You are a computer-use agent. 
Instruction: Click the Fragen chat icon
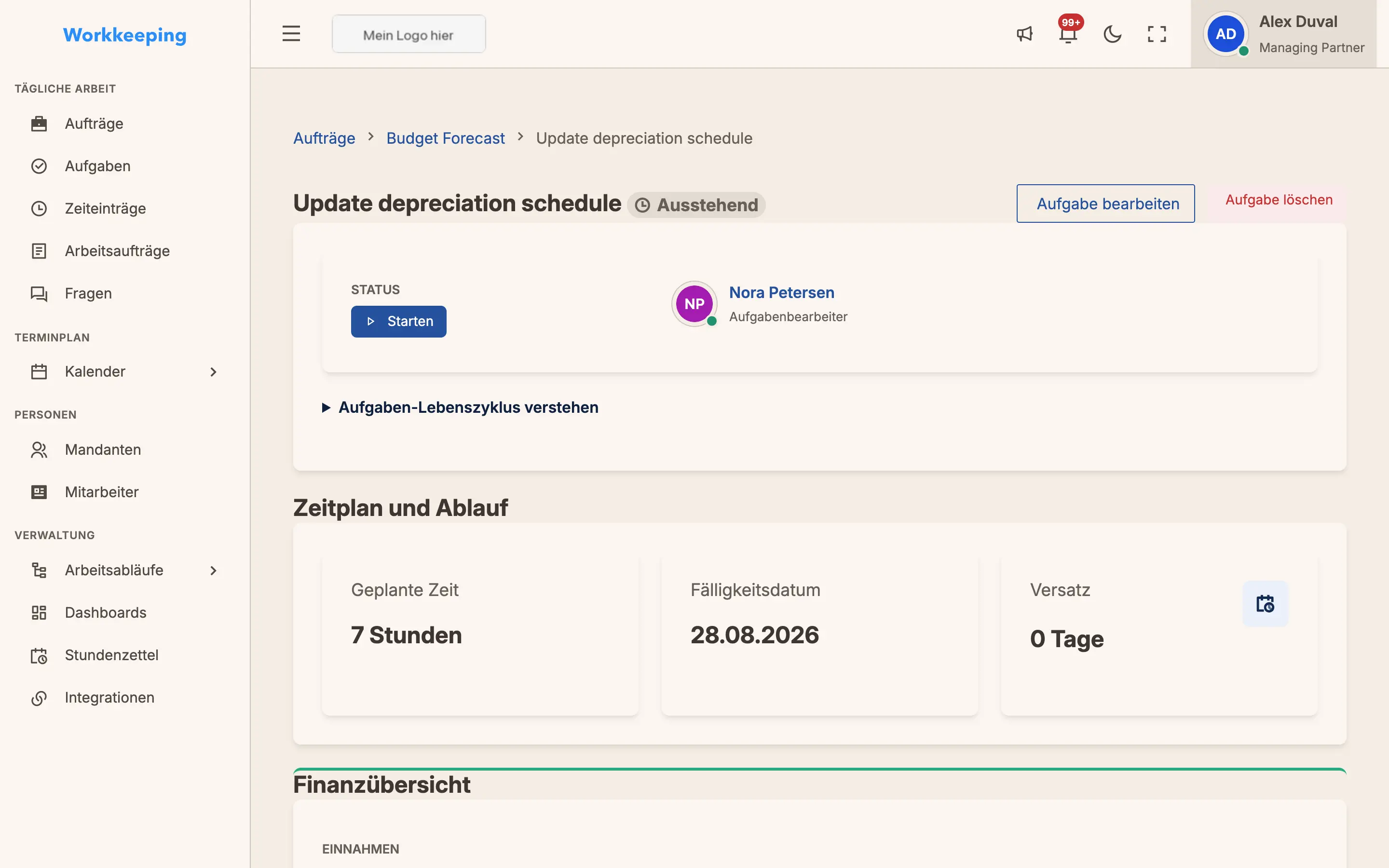[39, 293]
